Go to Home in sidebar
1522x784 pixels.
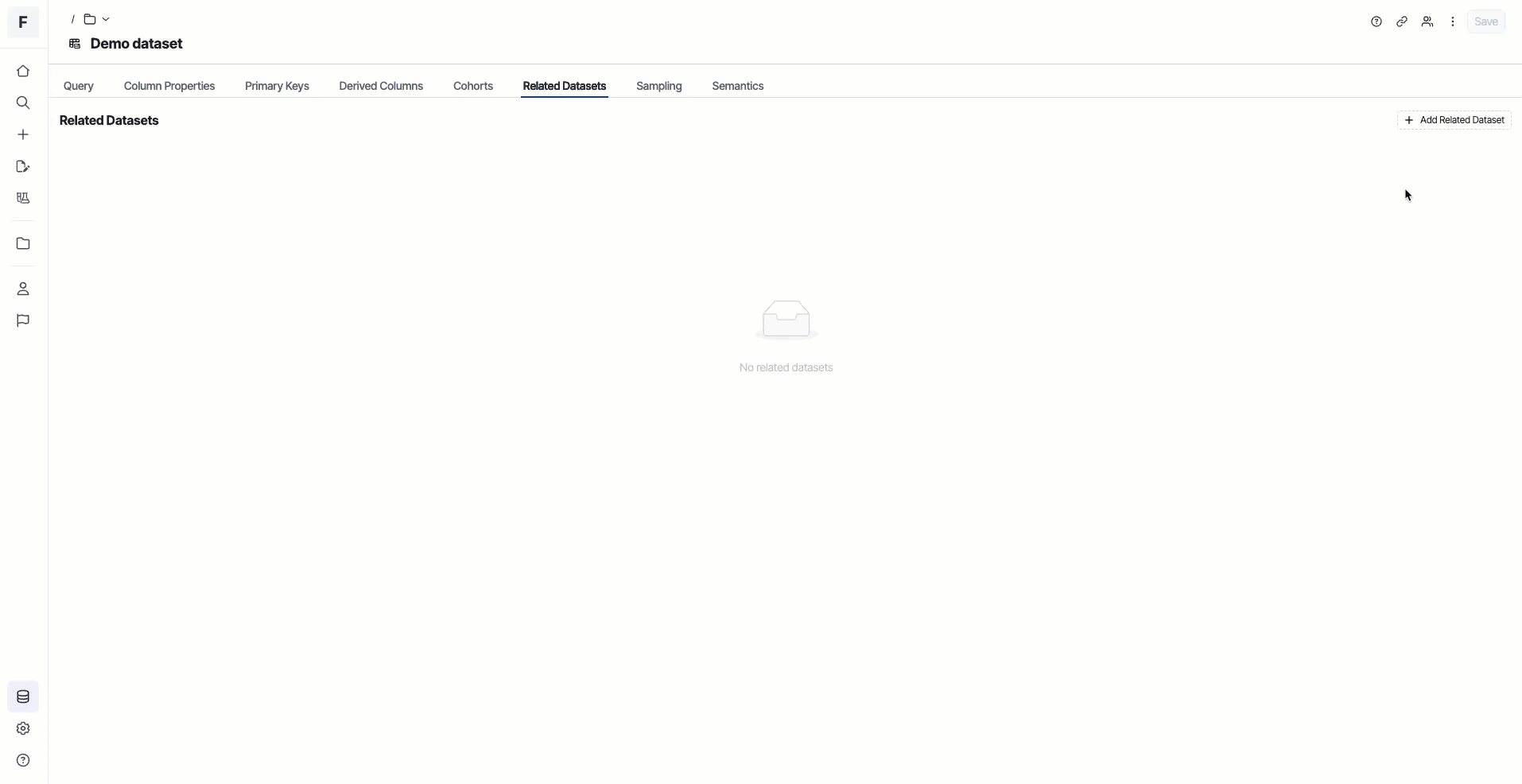pos(23,72)
